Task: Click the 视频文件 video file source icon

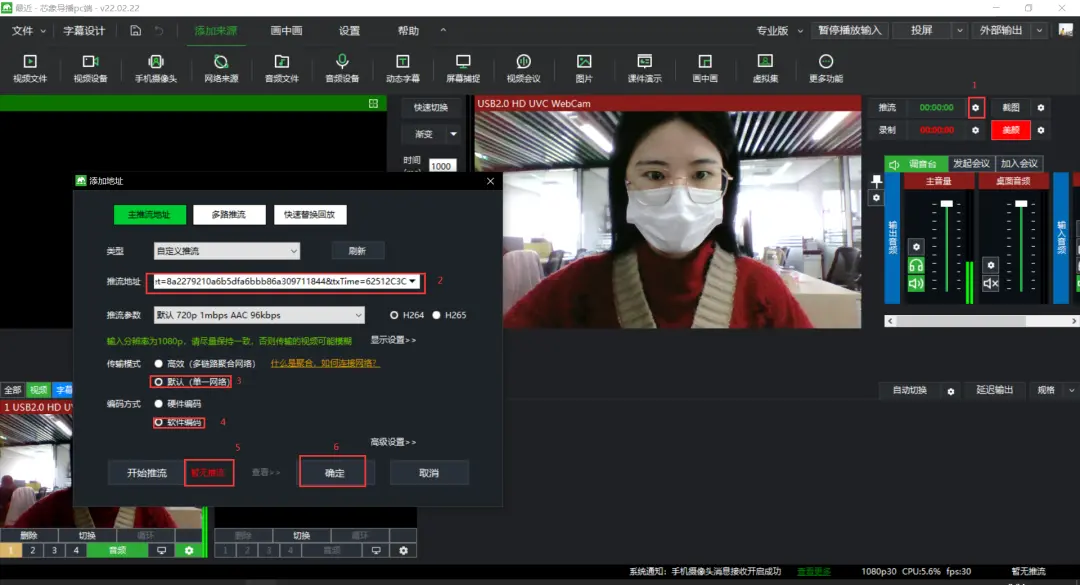Action: [29, 68]
